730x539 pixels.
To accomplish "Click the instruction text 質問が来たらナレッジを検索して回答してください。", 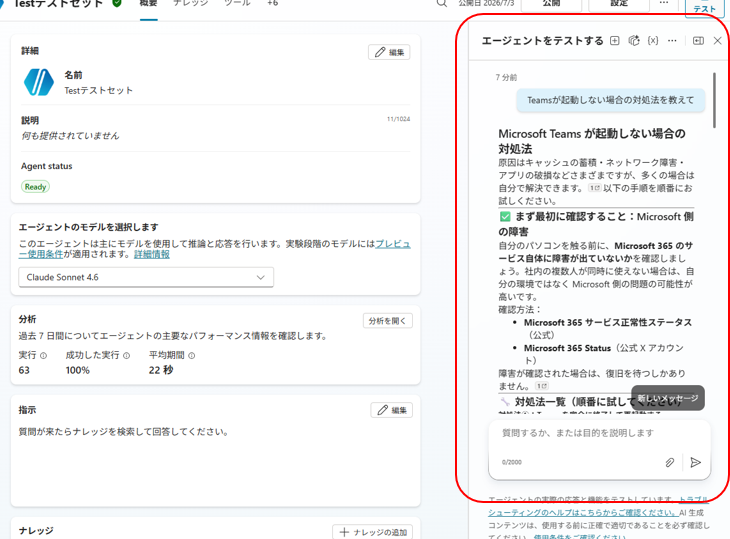I will pyautogui.click(x=123, y=432).
